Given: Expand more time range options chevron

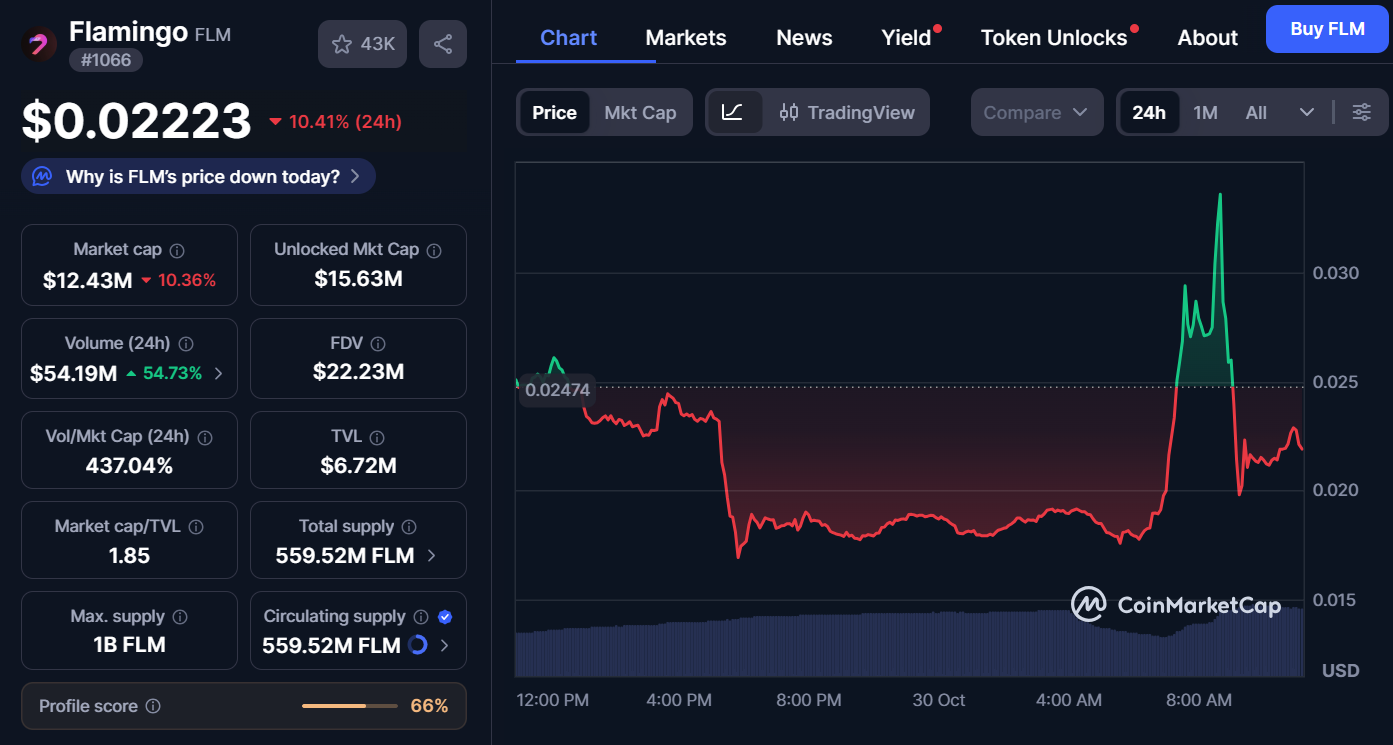Looking at the screenshot, I should [1306, 112].
